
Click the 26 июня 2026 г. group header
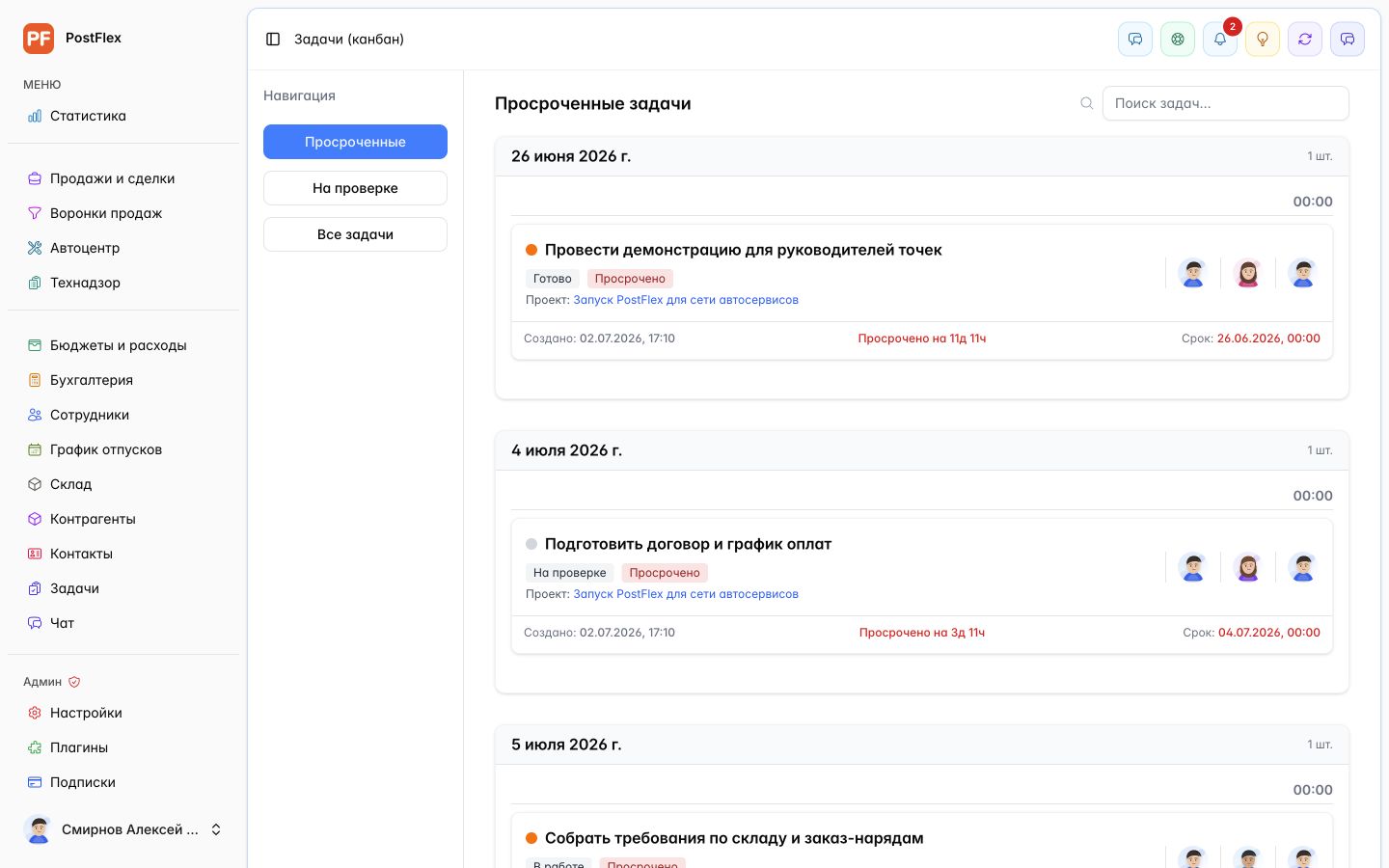922,156
